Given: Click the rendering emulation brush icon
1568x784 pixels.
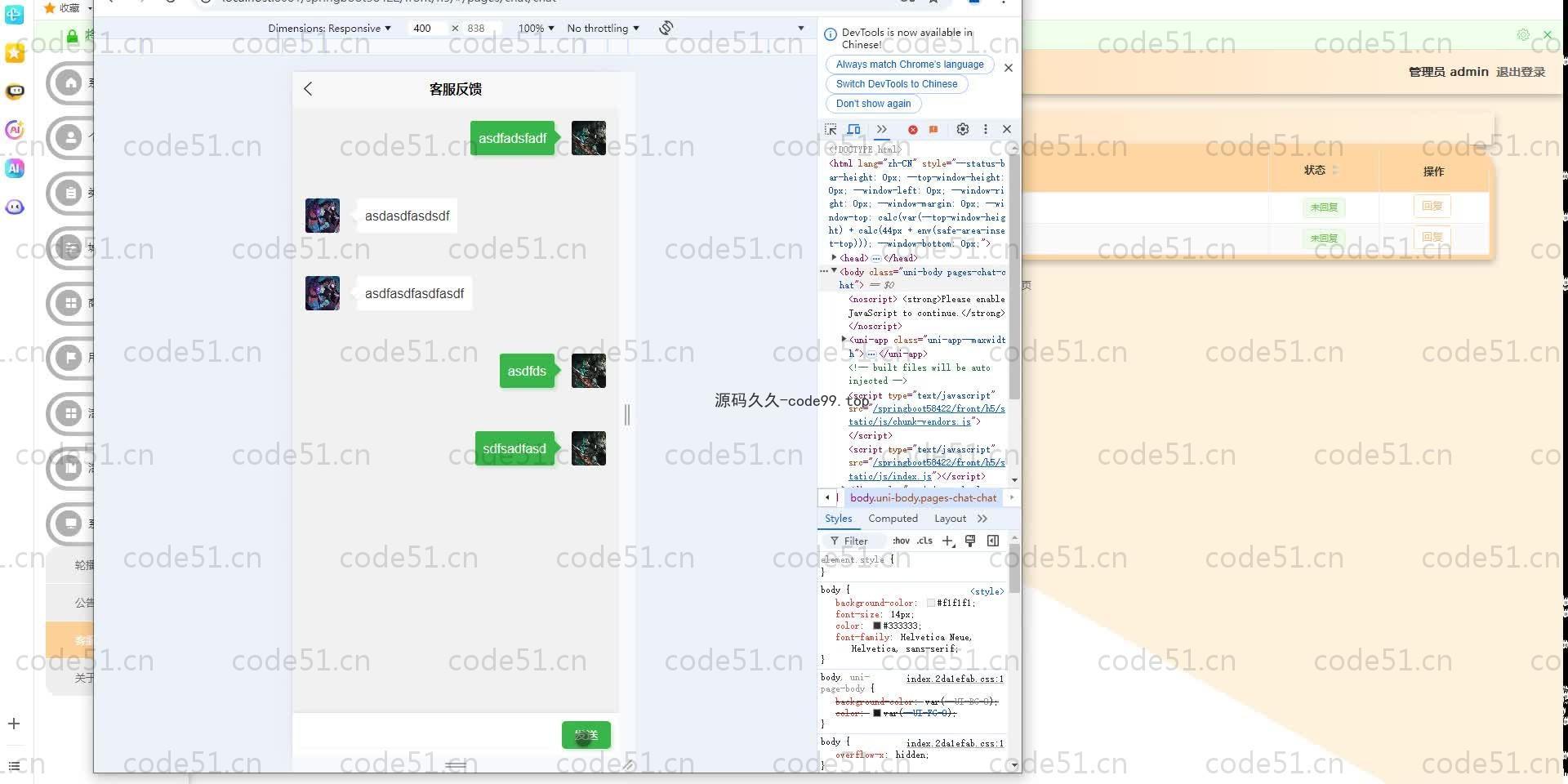Looking at the screenshot, I should [x=970, y=541].
